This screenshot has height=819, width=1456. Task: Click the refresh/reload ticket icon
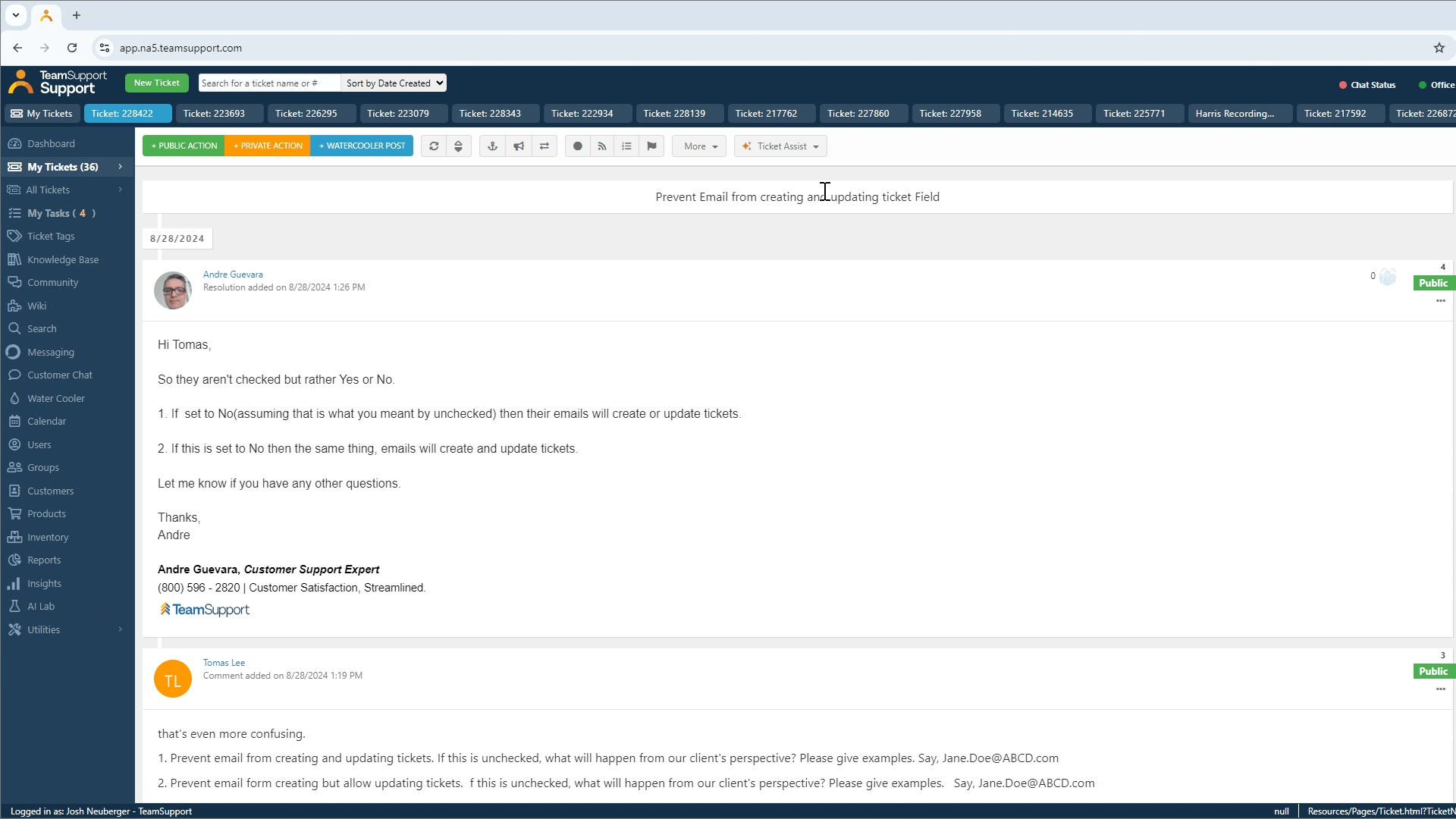pos(434,147)
